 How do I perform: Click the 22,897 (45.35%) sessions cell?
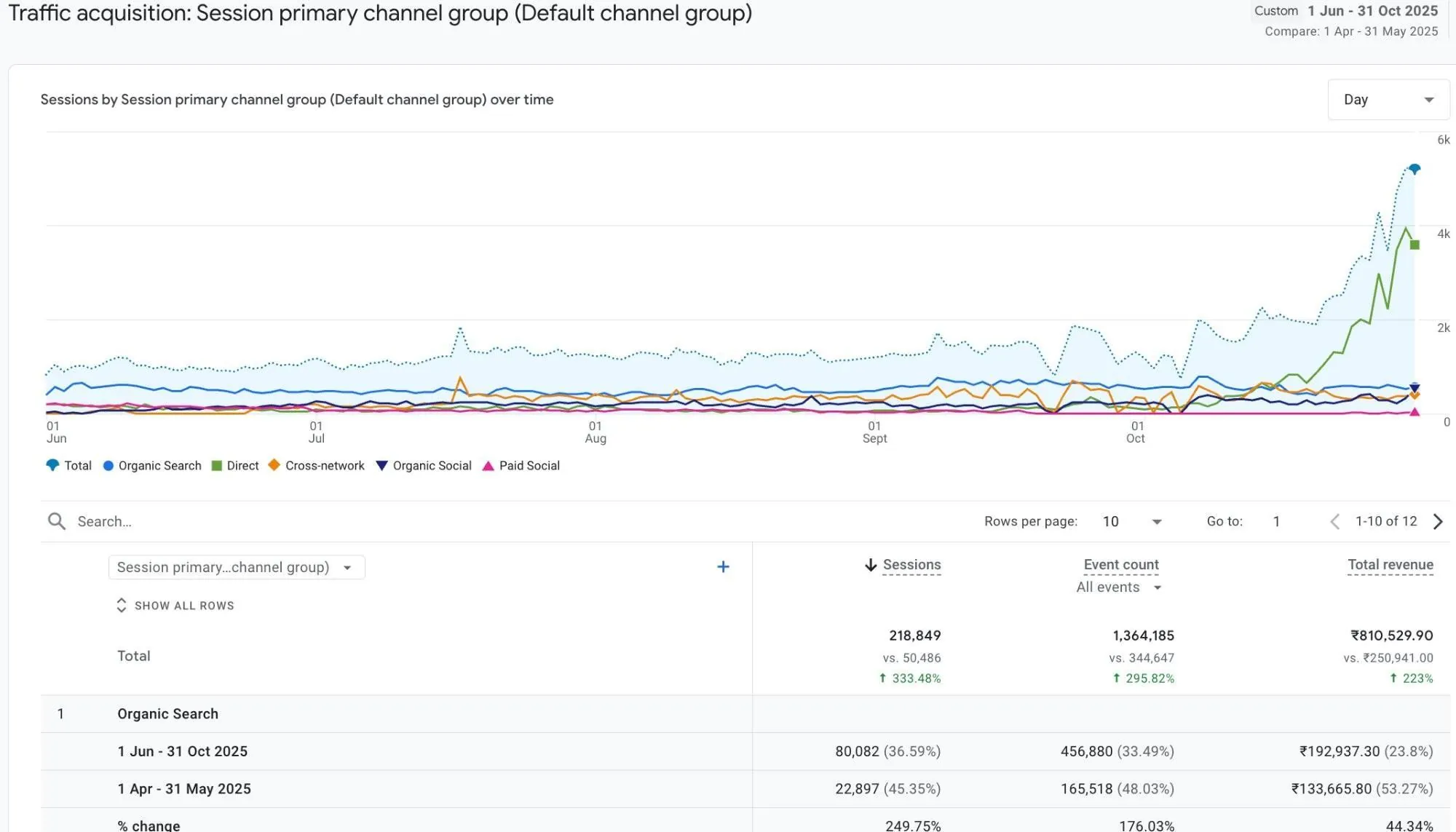click(887, 789)
